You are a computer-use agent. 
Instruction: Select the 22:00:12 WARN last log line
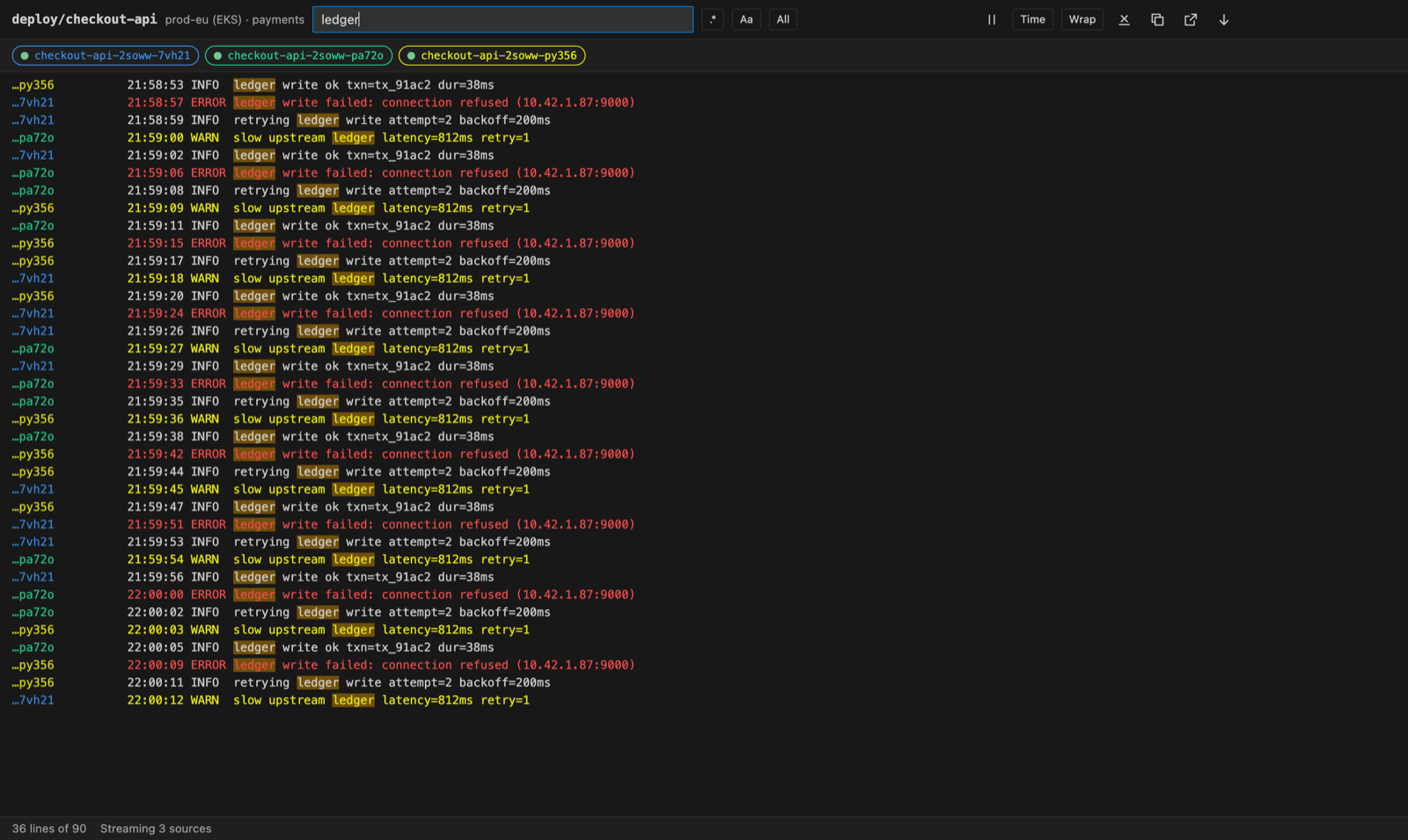tap(704, 701)
